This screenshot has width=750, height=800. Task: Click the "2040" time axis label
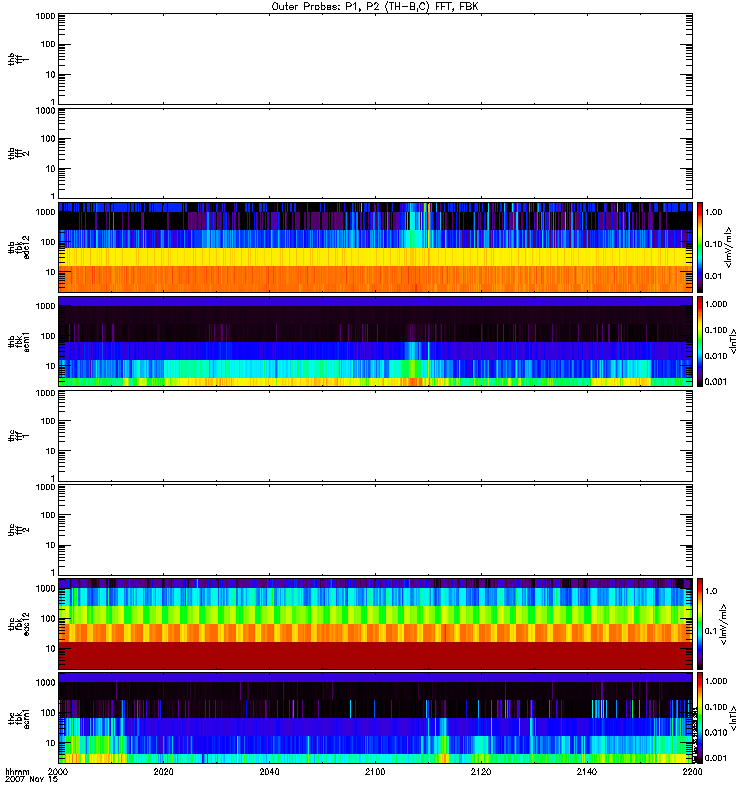click(269, 772)
